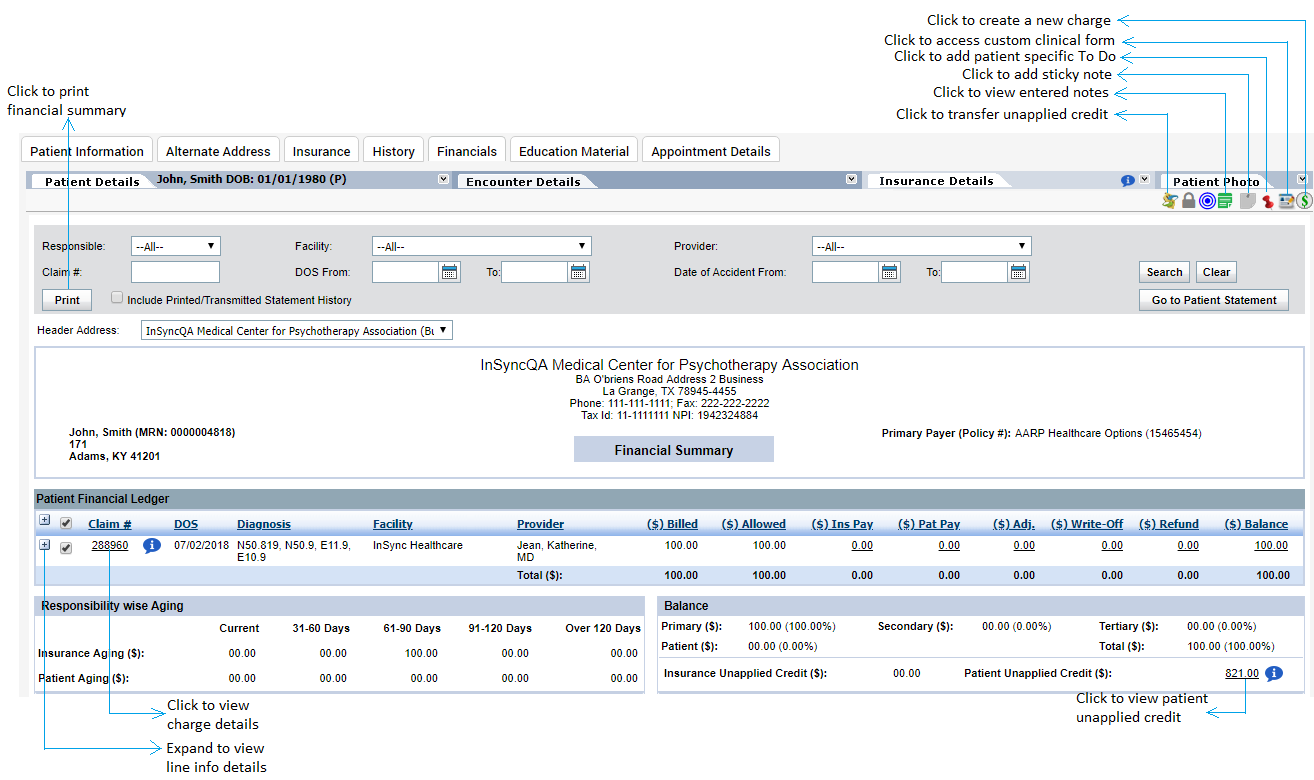Switch to the Insurance tab
The height and width of the screenshot is (780, 1314).
321,149
